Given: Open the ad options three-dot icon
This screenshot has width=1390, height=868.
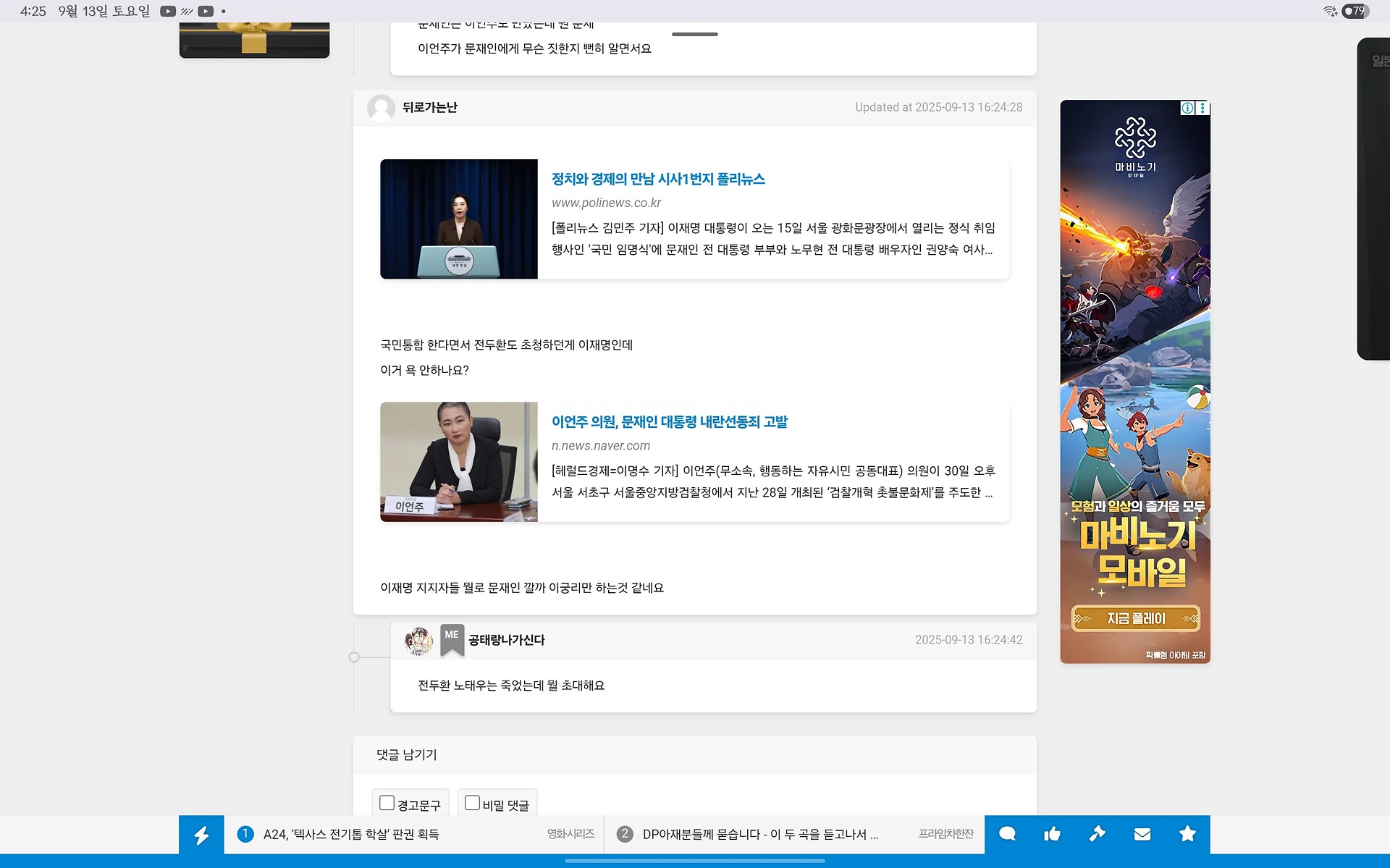Looking at the screenshot, I should tap(1202, 108).
